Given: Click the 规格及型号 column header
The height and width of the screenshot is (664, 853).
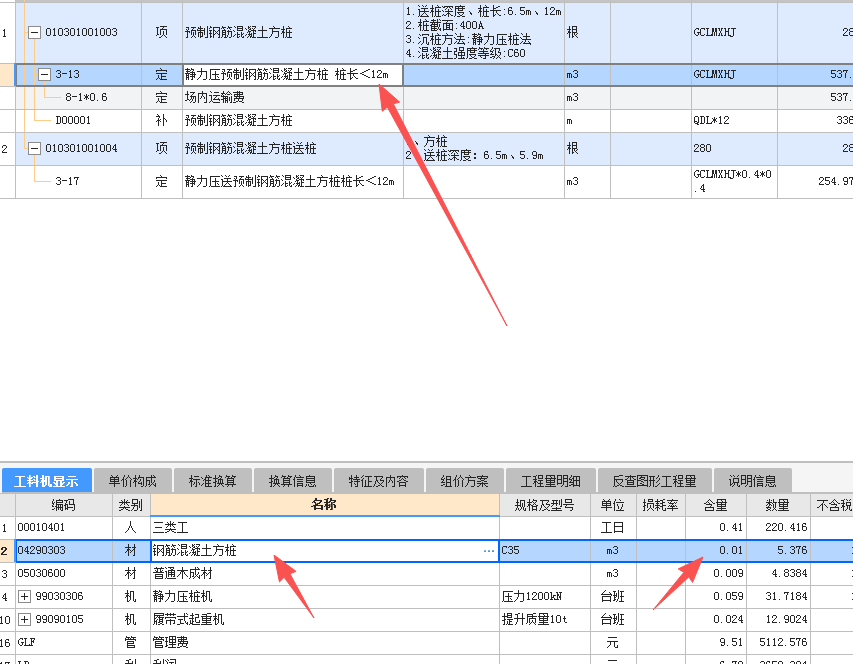Looking at the screenshot, I should 545,505.
